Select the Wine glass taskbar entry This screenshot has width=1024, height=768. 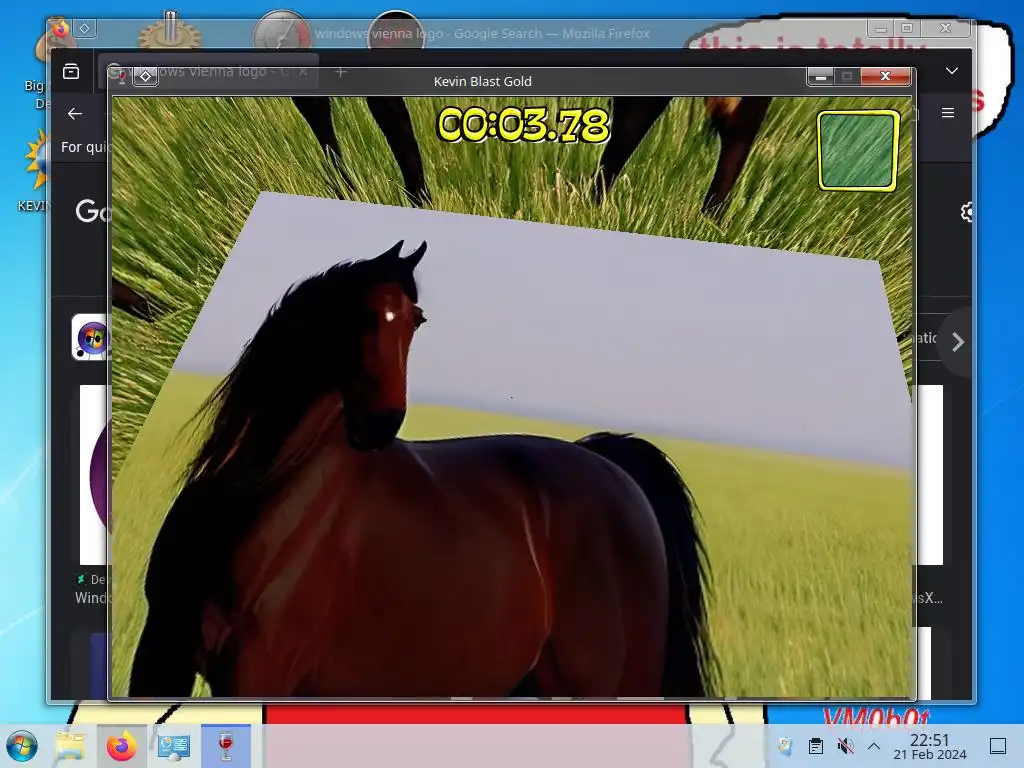click(x=226, y=746)
